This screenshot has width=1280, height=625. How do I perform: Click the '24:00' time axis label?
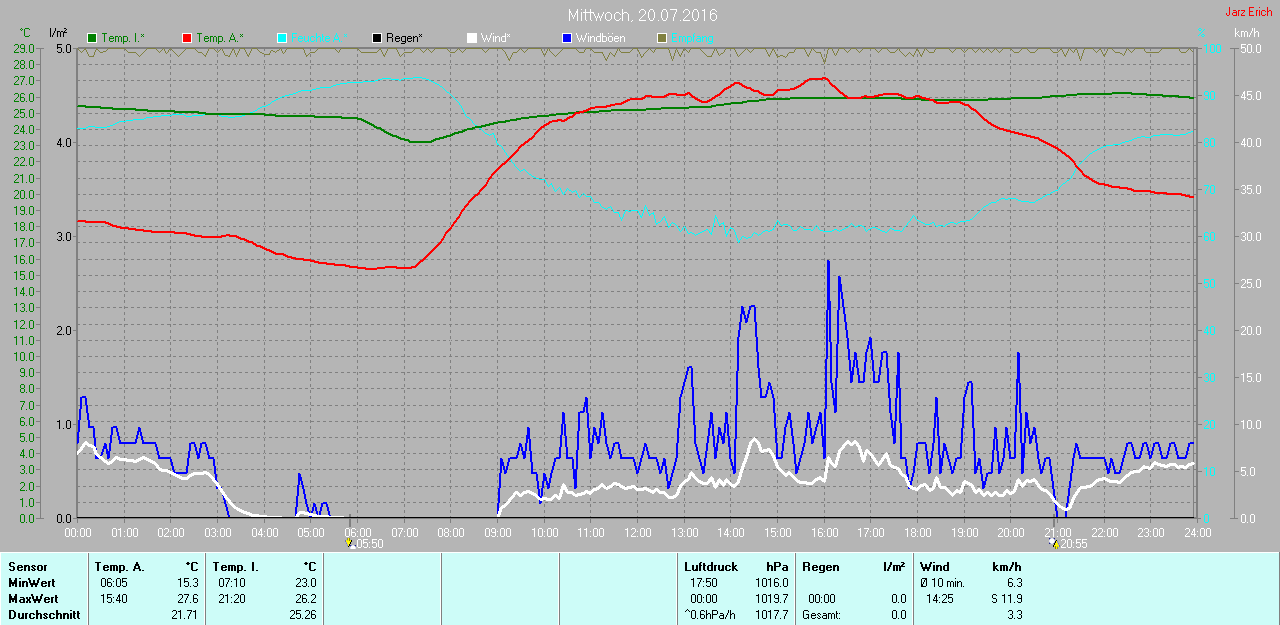(1197, 532)
